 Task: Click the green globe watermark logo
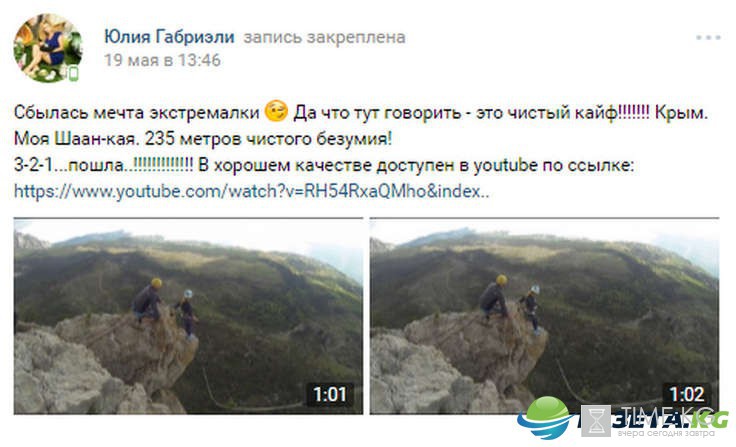click(x=545, y=417)
